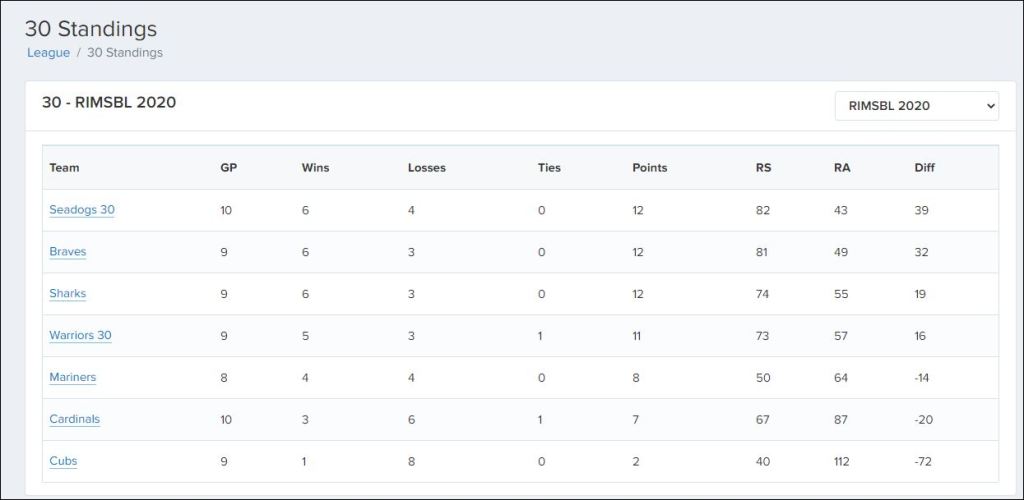This screenshot has height=500, width=1024.
Task: View the Cubs team page
Action: (x=63, y=462)
